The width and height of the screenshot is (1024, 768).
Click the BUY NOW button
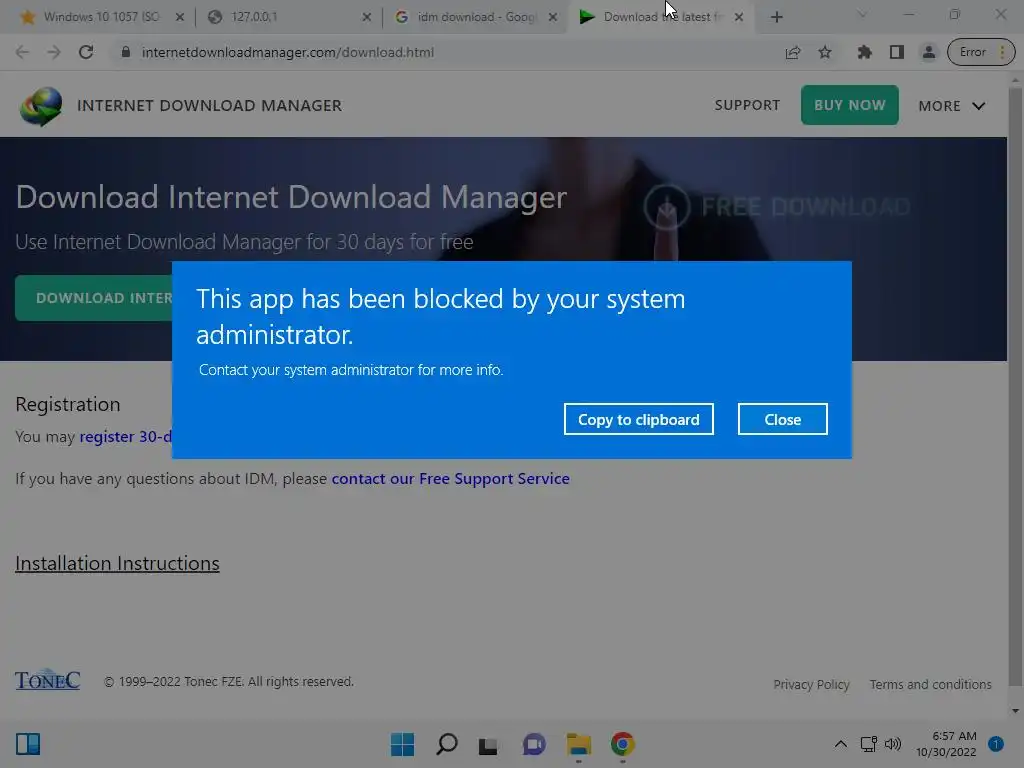pos(850,105)
